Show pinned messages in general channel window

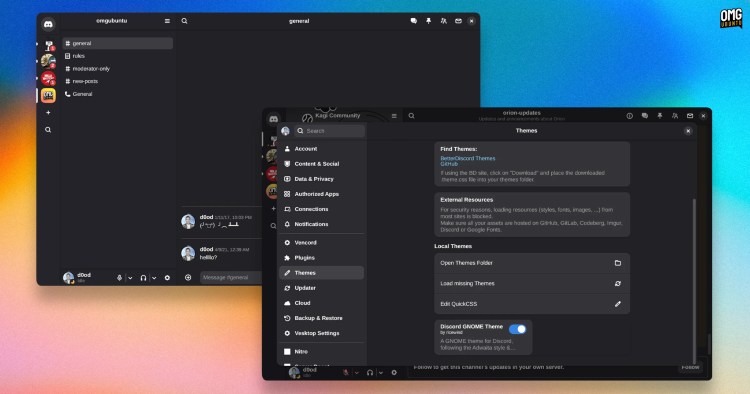click(429, 21)
